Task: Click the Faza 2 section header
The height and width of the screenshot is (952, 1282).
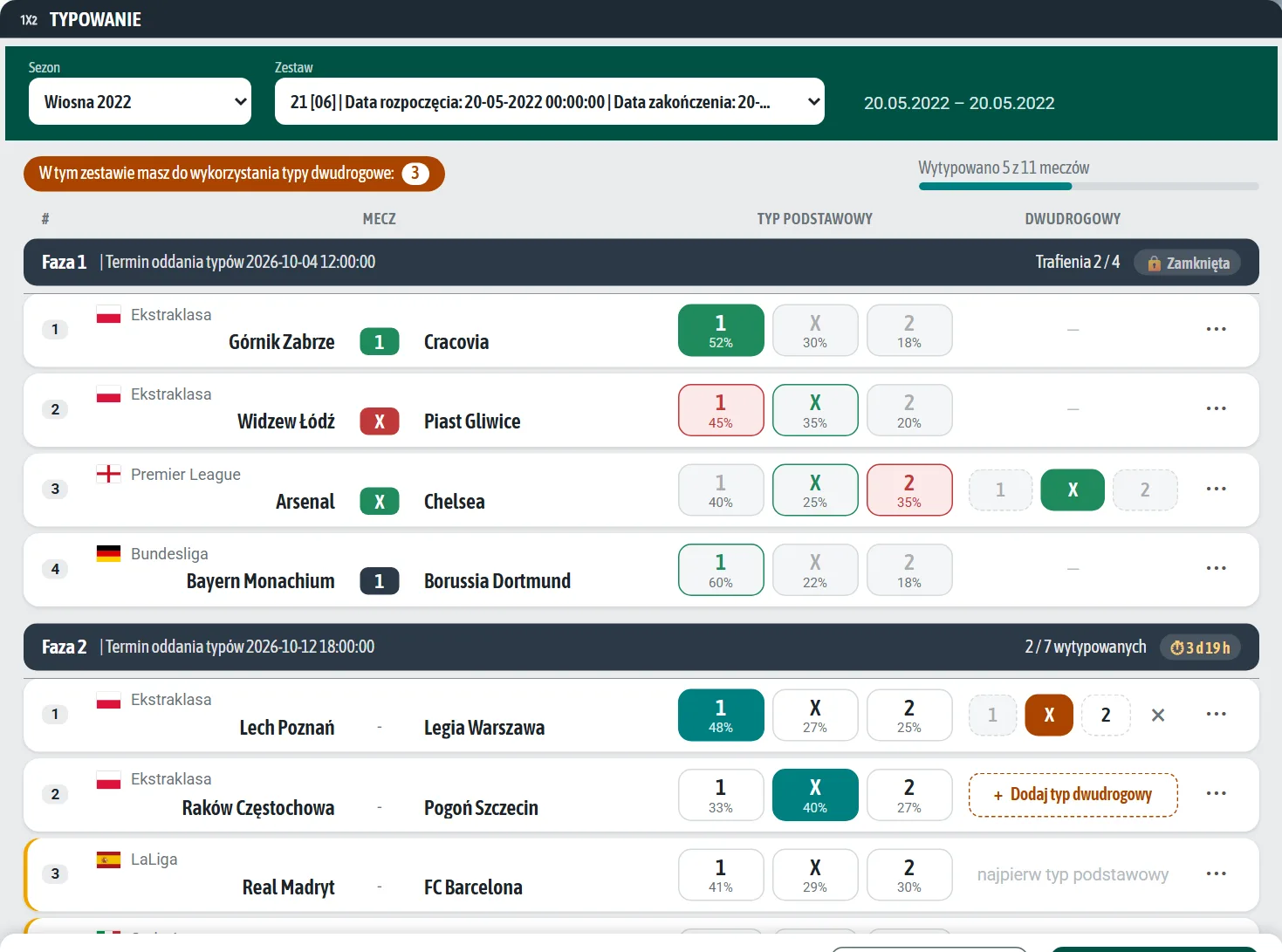Action: click(x=641, y=647)
